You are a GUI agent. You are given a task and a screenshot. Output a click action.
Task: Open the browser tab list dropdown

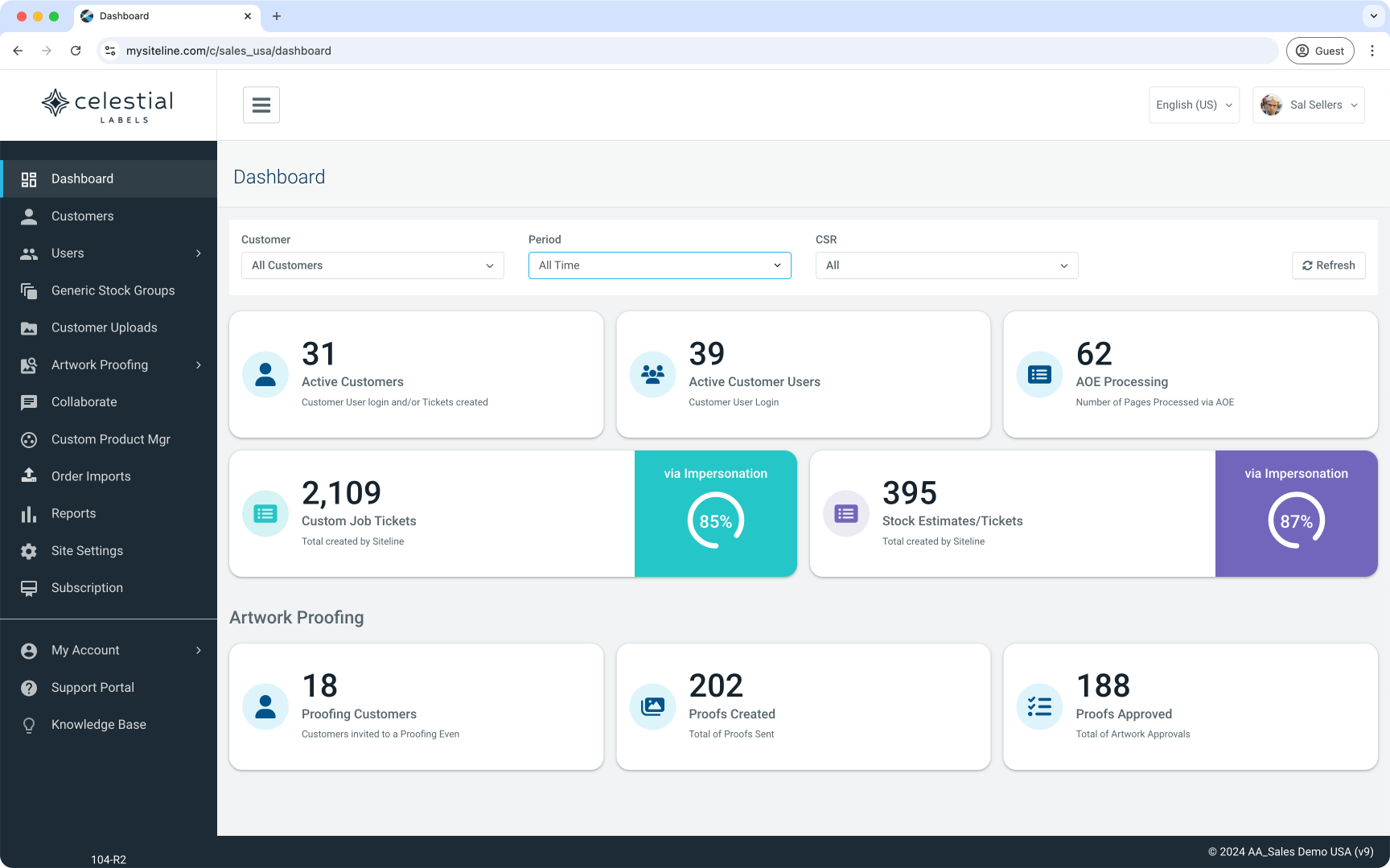click(1374, 16)
